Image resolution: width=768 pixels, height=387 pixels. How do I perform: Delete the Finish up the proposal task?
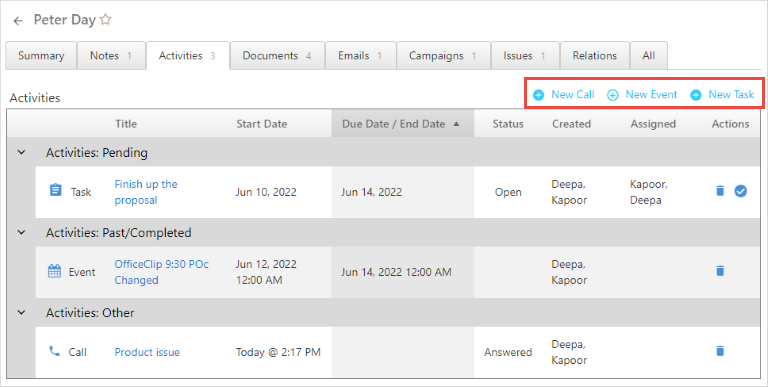click(x=720, y=191)
